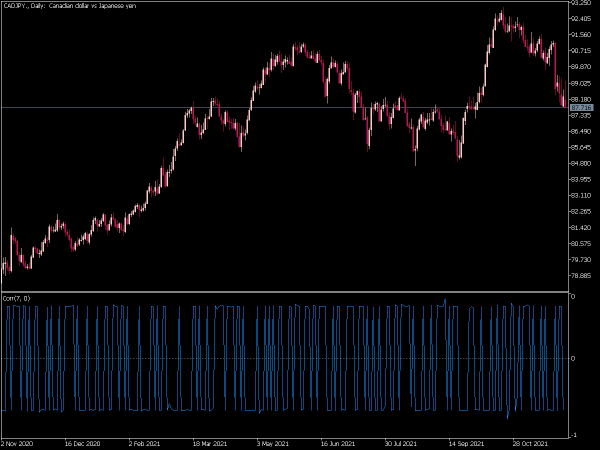The height and width of the screenshot is (450, 600).
Task: Select the 16 Dec 2020 date label
Action: [82, 444]
